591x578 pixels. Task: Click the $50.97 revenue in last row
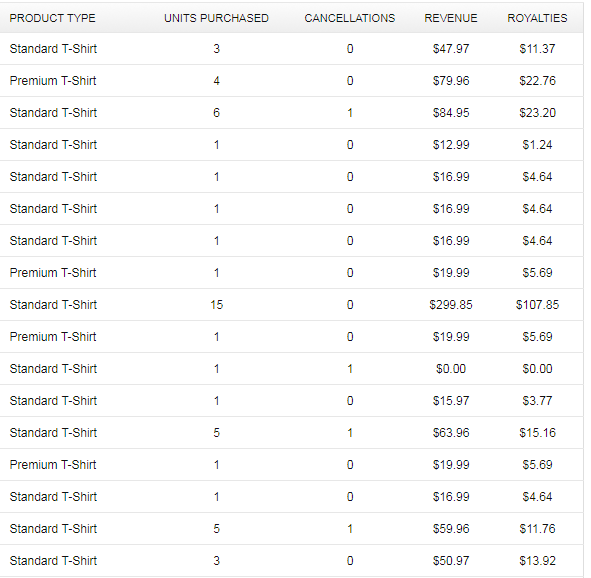tap(451, 561)
